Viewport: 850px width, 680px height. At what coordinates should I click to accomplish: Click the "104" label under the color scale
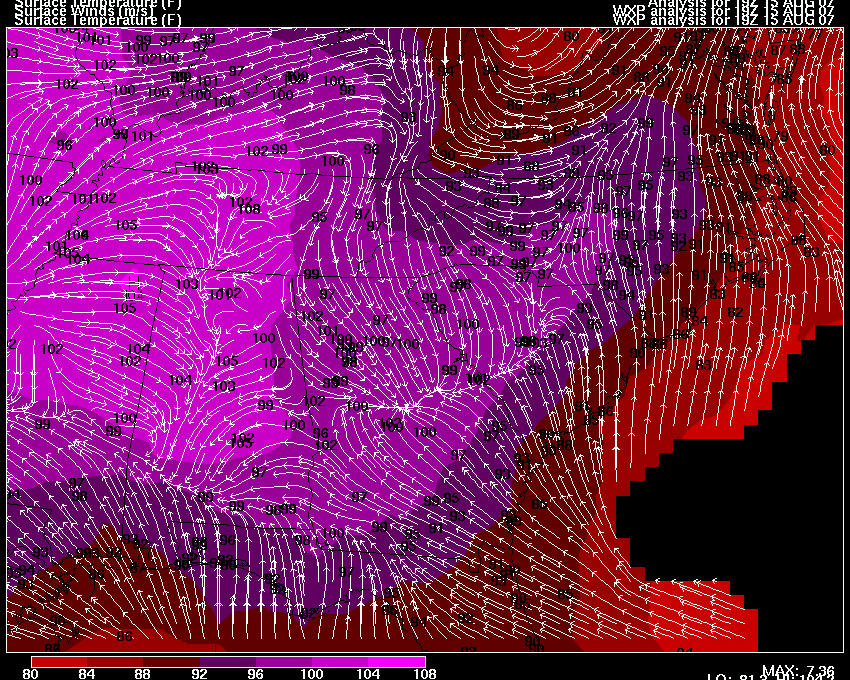(x=369, y=674)
